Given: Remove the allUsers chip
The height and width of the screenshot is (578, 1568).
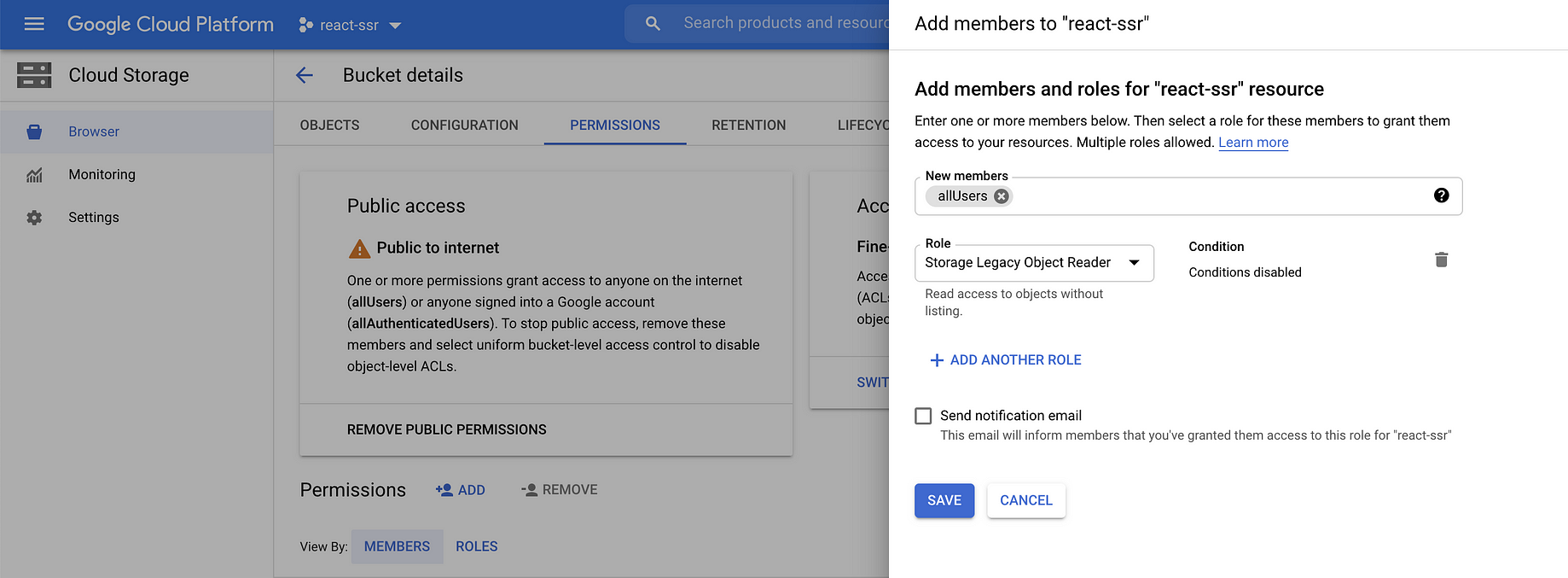Looking at the screenshot, I should [x=1002, y=196].
